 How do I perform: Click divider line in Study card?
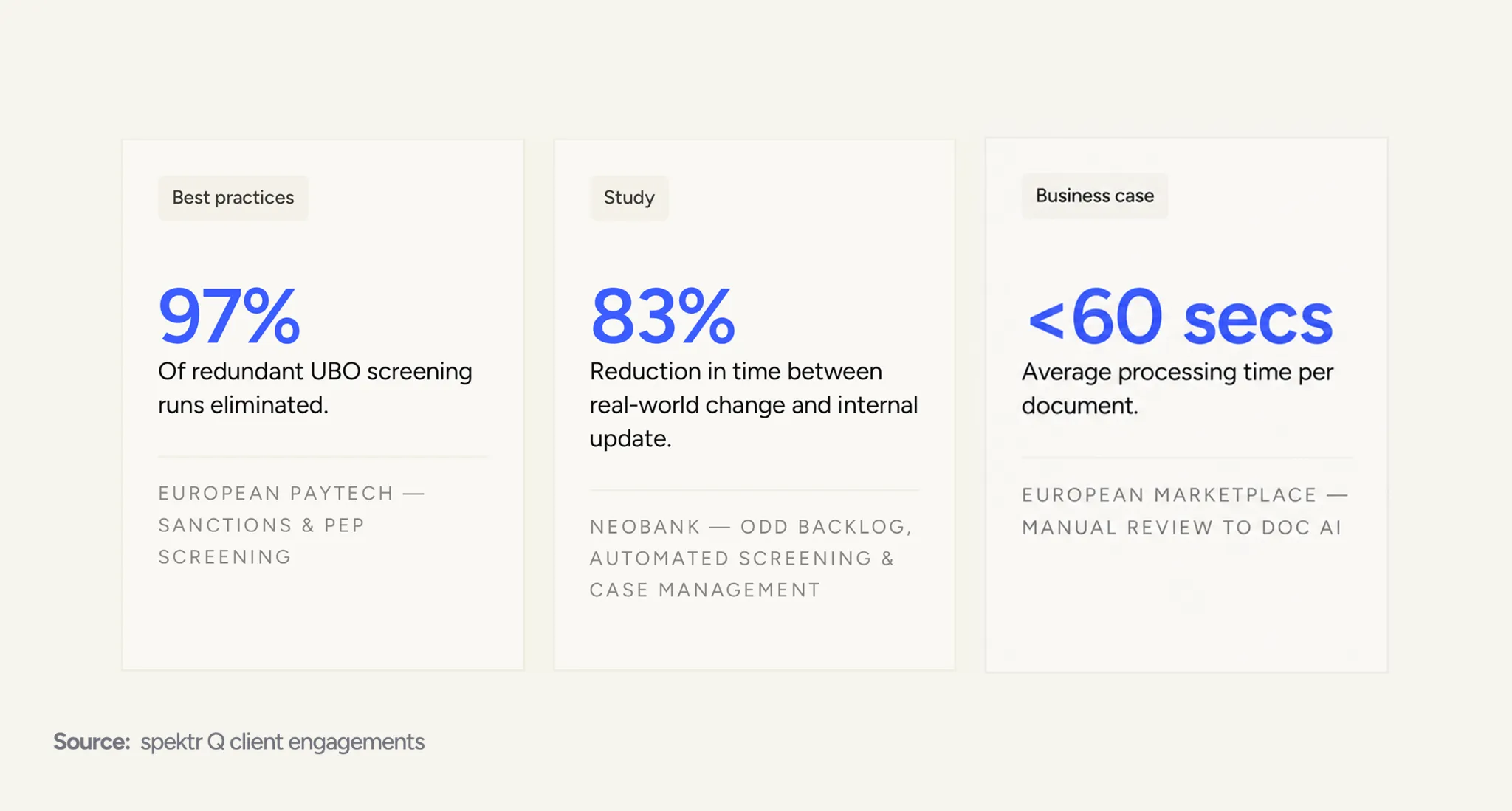[x=754, y=490]
